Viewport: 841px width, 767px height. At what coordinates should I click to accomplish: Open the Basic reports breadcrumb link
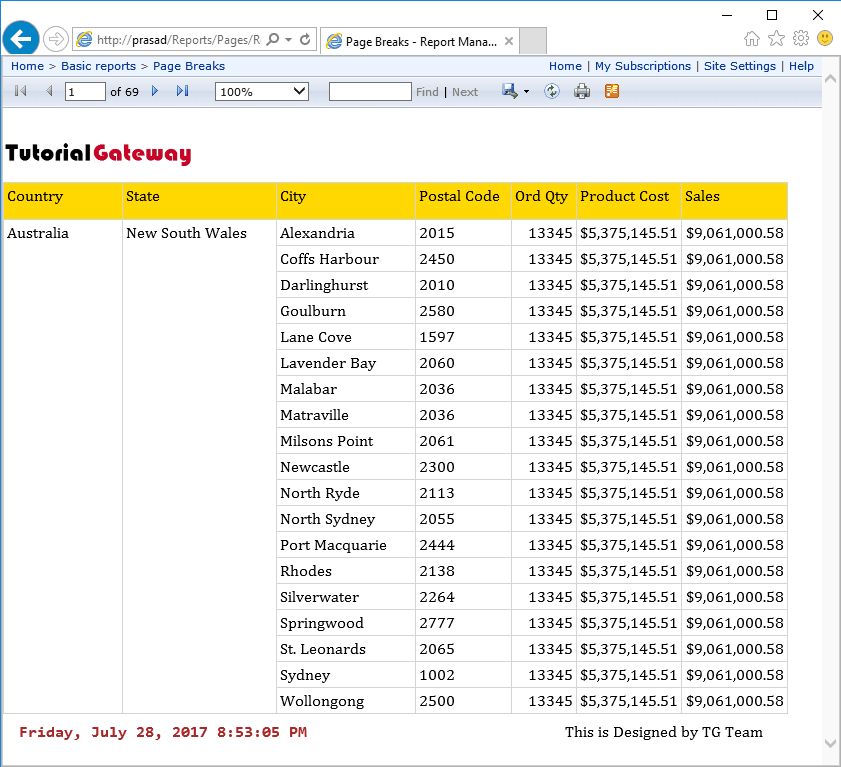point(98,66)
